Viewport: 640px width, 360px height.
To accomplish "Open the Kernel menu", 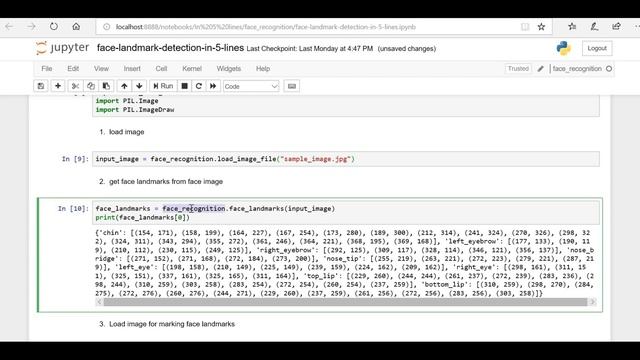I will 192,69.
